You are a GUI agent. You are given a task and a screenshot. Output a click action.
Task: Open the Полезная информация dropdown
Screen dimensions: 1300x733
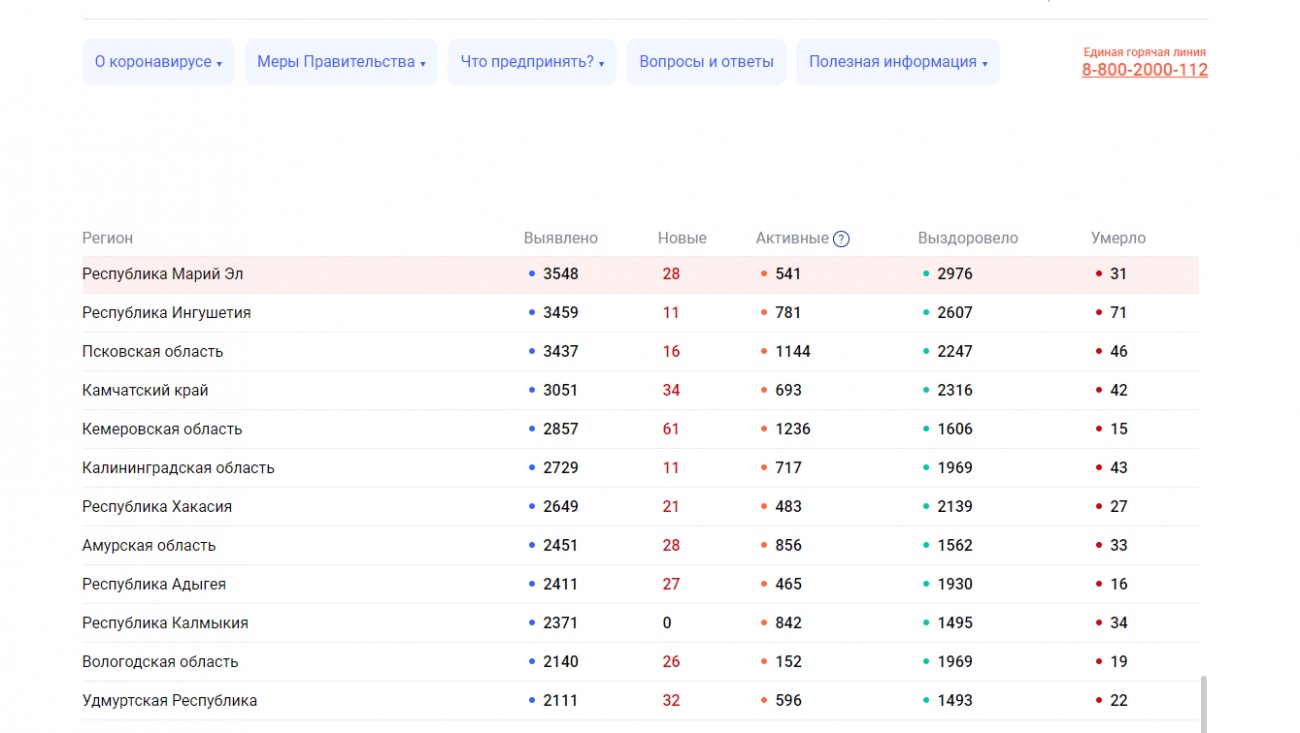(x=897, y=62)
